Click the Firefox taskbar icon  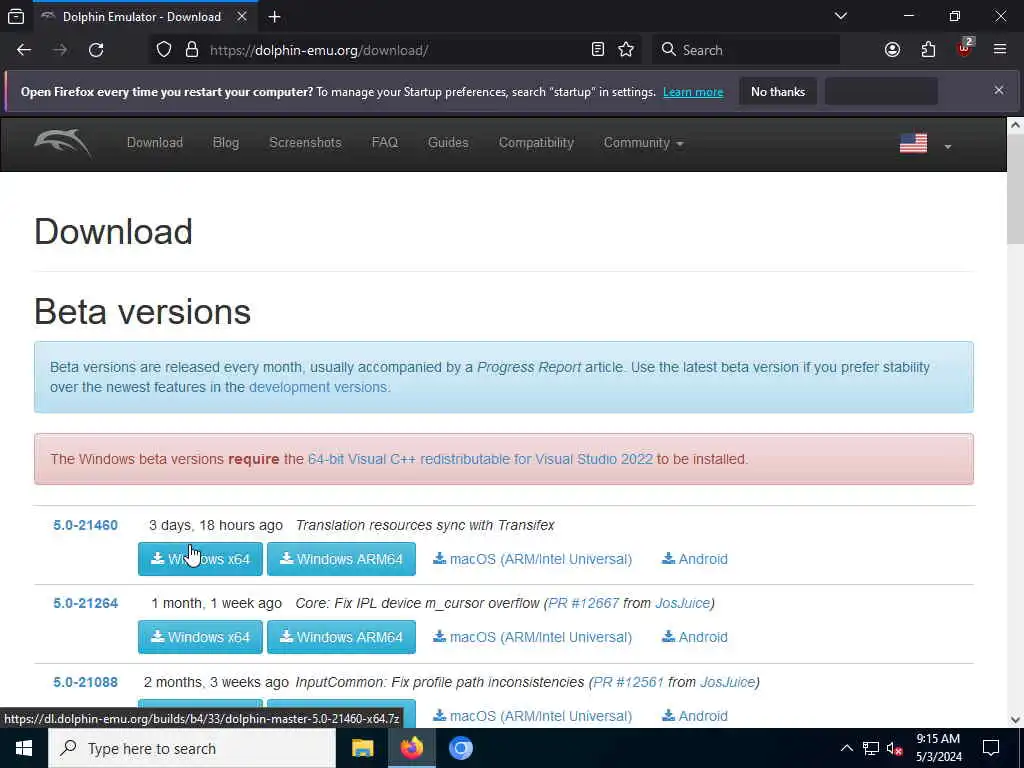click(411, 748)
